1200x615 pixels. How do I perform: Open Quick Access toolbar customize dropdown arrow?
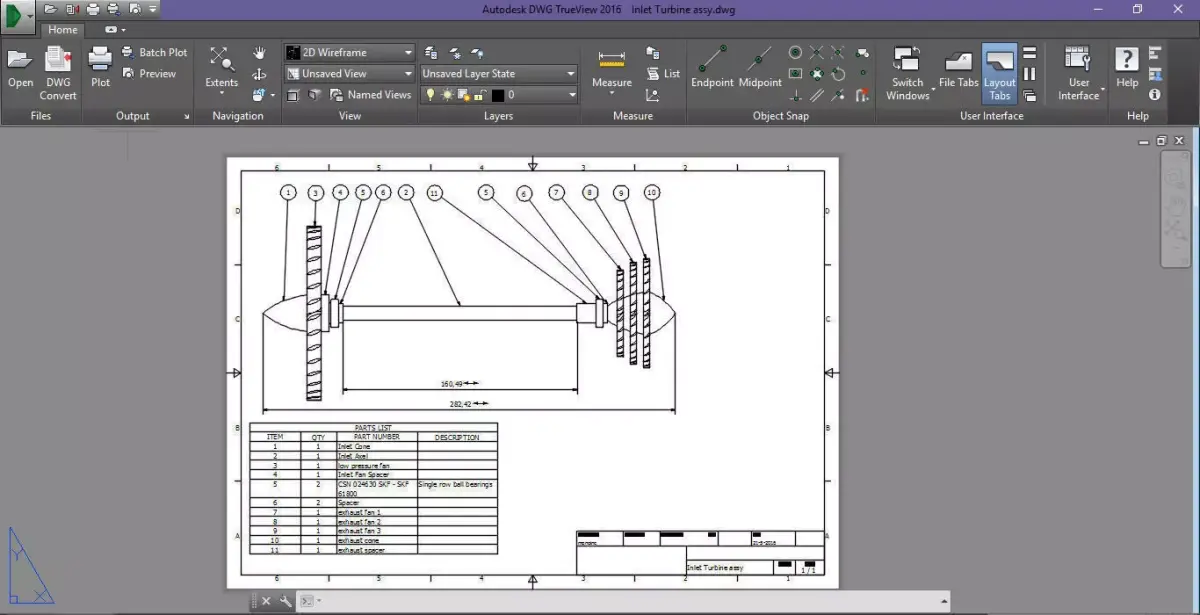click(x=153, y=9)
